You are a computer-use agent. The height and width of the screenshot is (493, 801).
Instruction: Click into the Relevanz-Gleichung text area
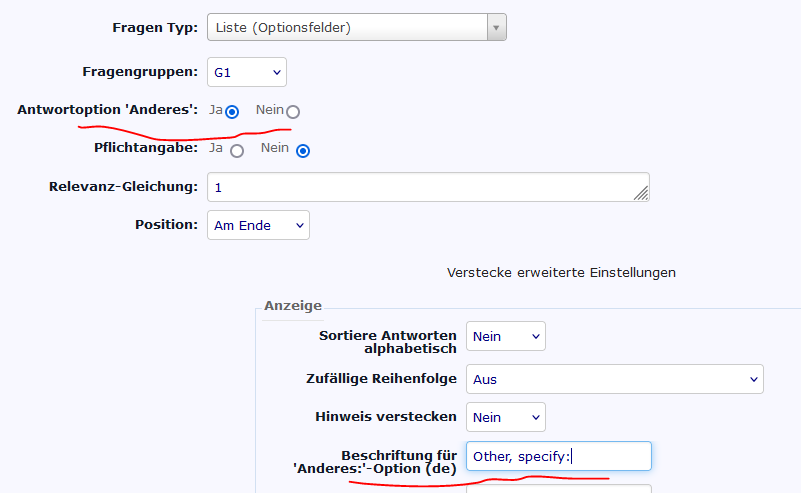(x=420, y=187)
